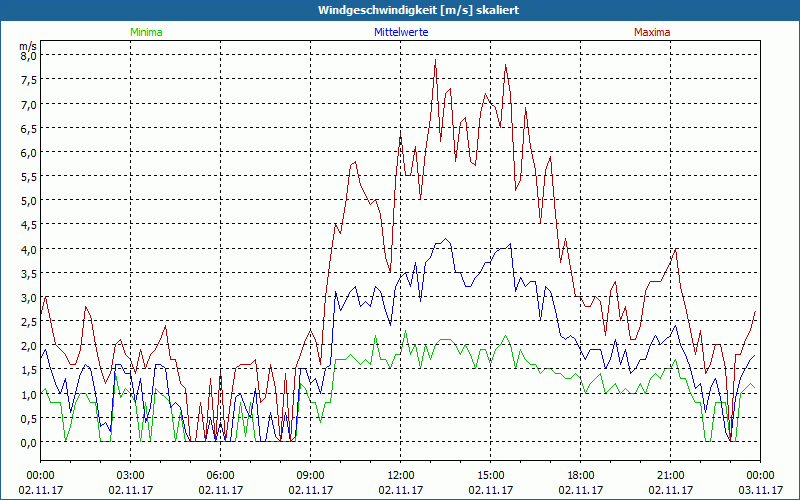The width and height of the screenshot is (800, 500).
Task: Click the 5,5 y-axis value
Action: (28, 177)
